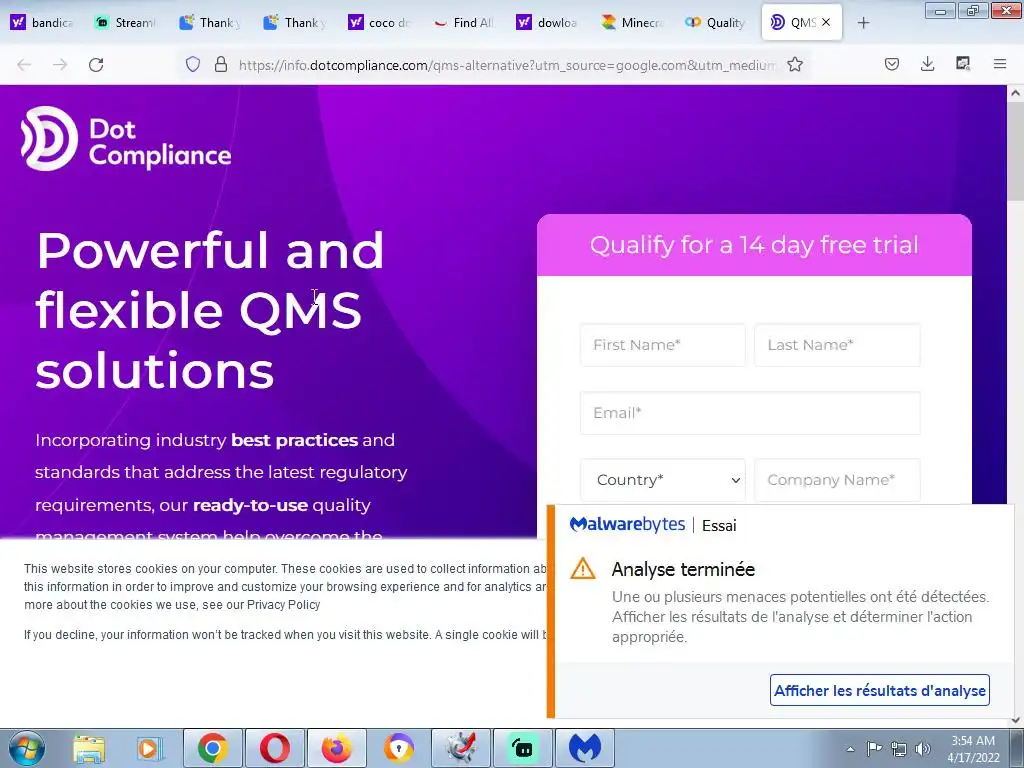Open the Save to Pocket icon
Image resolution: width=1024 pixels, height=768 pixels.
tap(891, 64)
